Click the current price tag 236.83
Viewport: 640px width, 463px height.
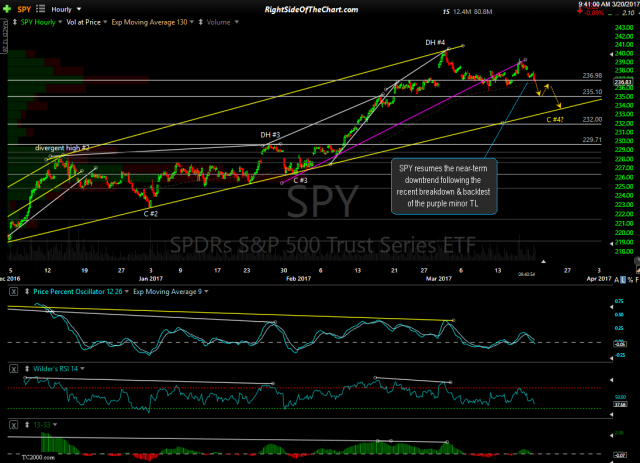pyautogui.click(x=623, y=82)
